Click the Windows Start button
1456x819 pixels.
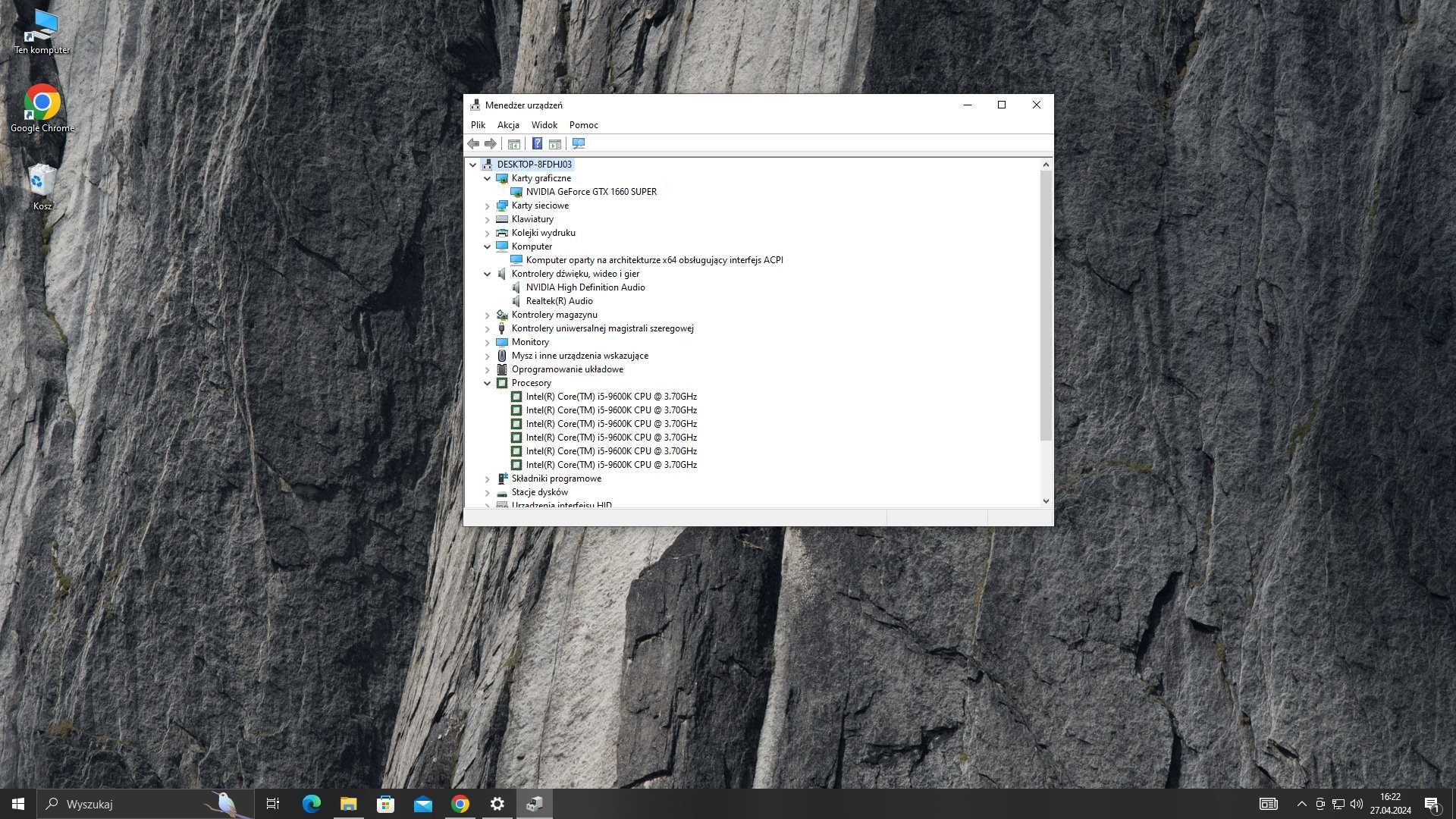[18, 804]
